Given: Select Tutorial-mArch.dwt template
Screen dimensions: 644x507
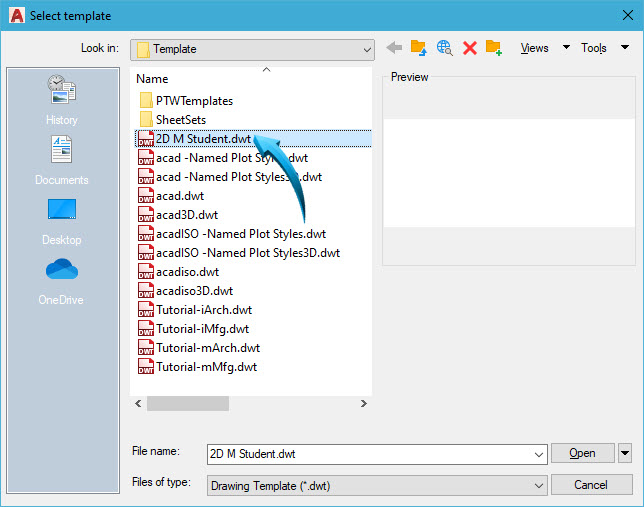Looking at the screenshot, I should [x=199, y=348].
